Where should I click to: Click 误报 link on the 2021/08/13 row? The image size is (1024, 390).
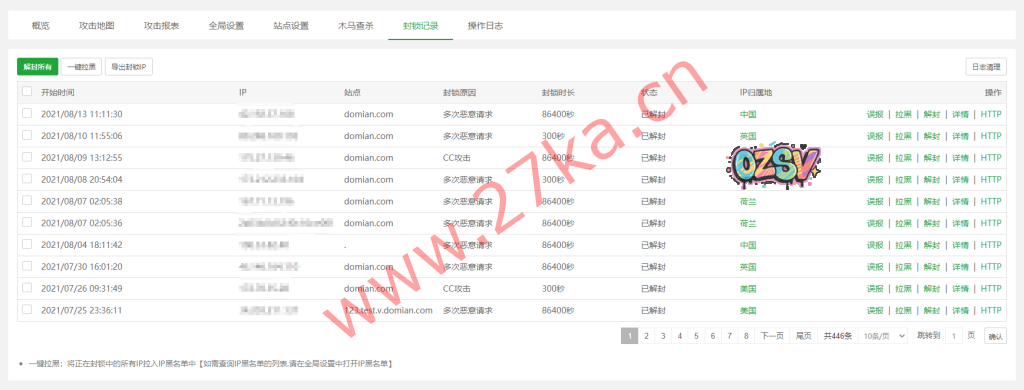875,114
